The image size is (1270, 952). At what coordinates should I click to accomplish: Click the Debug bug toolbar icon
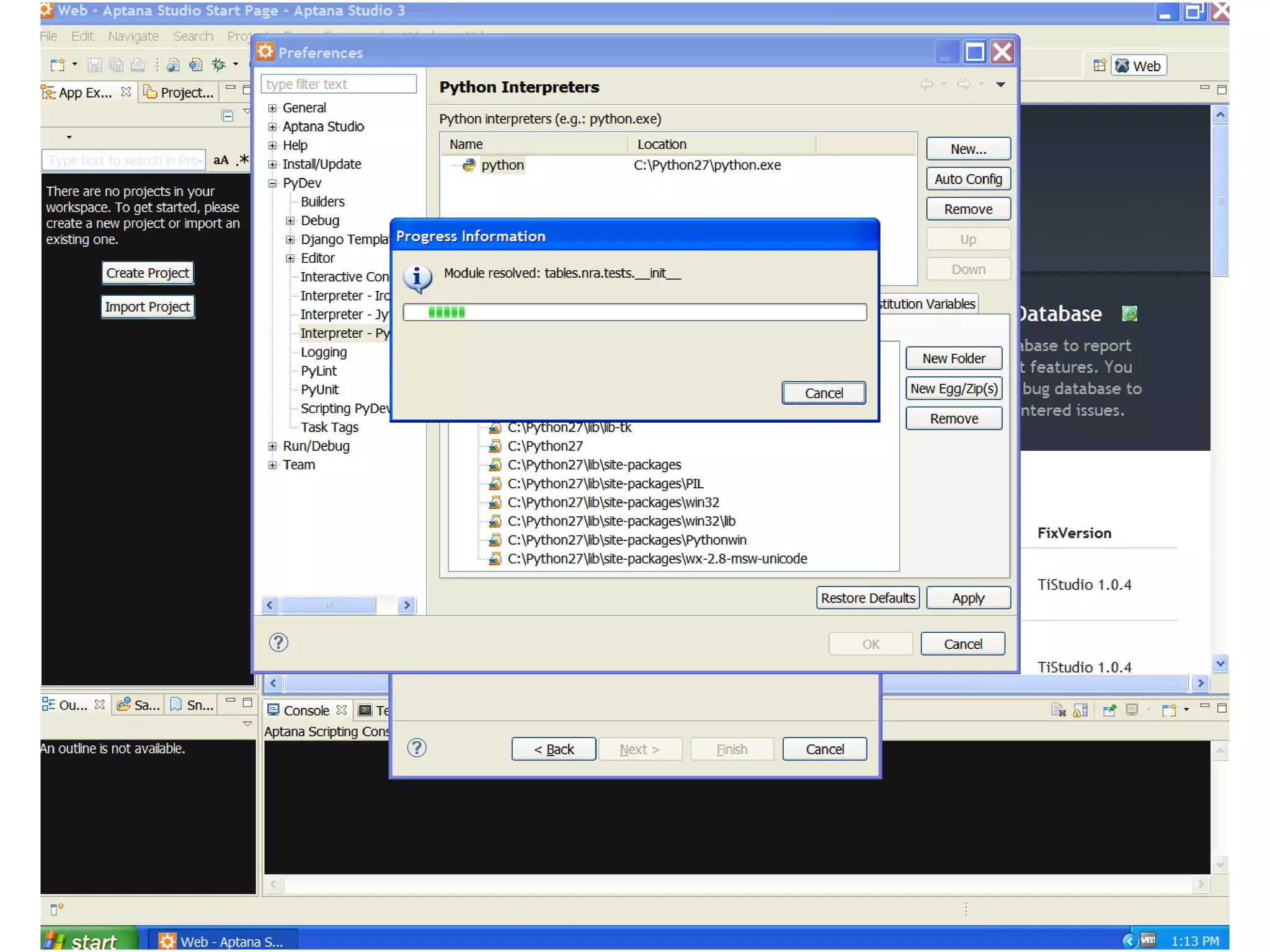coord(218,64)
